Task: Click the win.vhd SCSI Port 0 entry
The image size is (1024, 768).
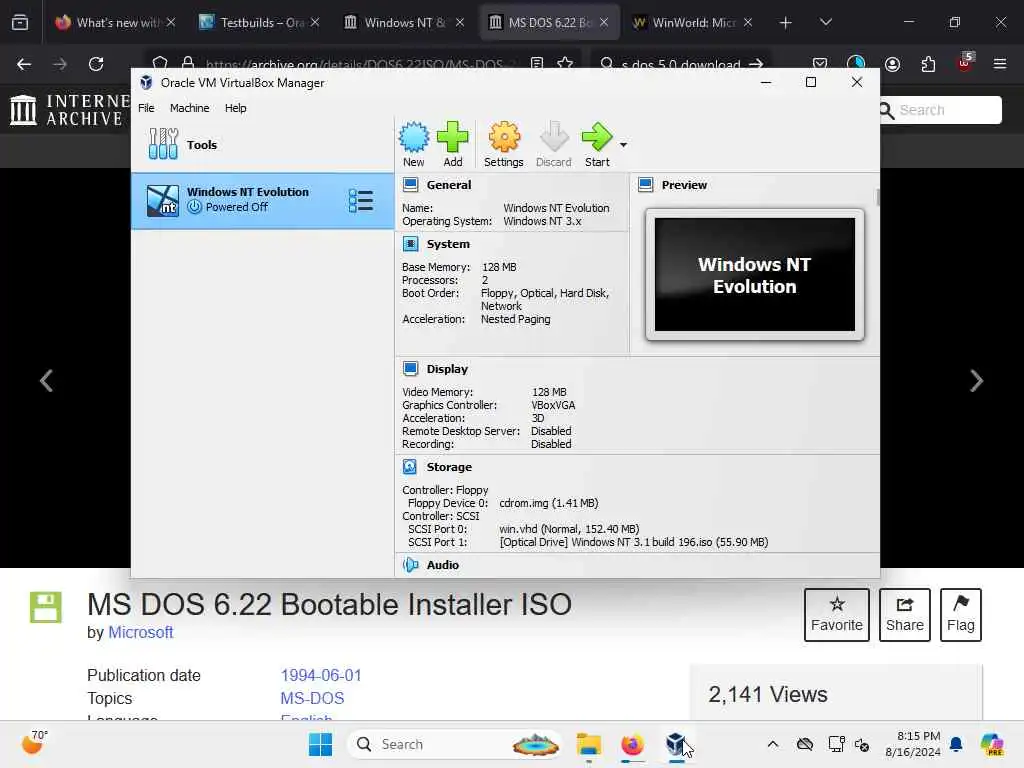Action: [569, 529]
